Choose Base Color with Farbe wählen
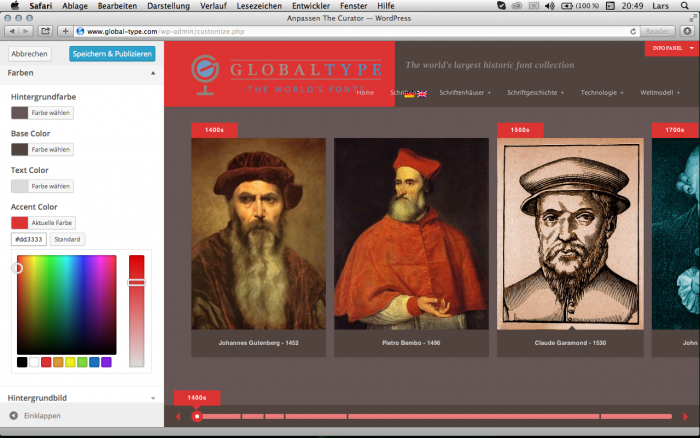700x438 pixels. click(x=42, y=150)
